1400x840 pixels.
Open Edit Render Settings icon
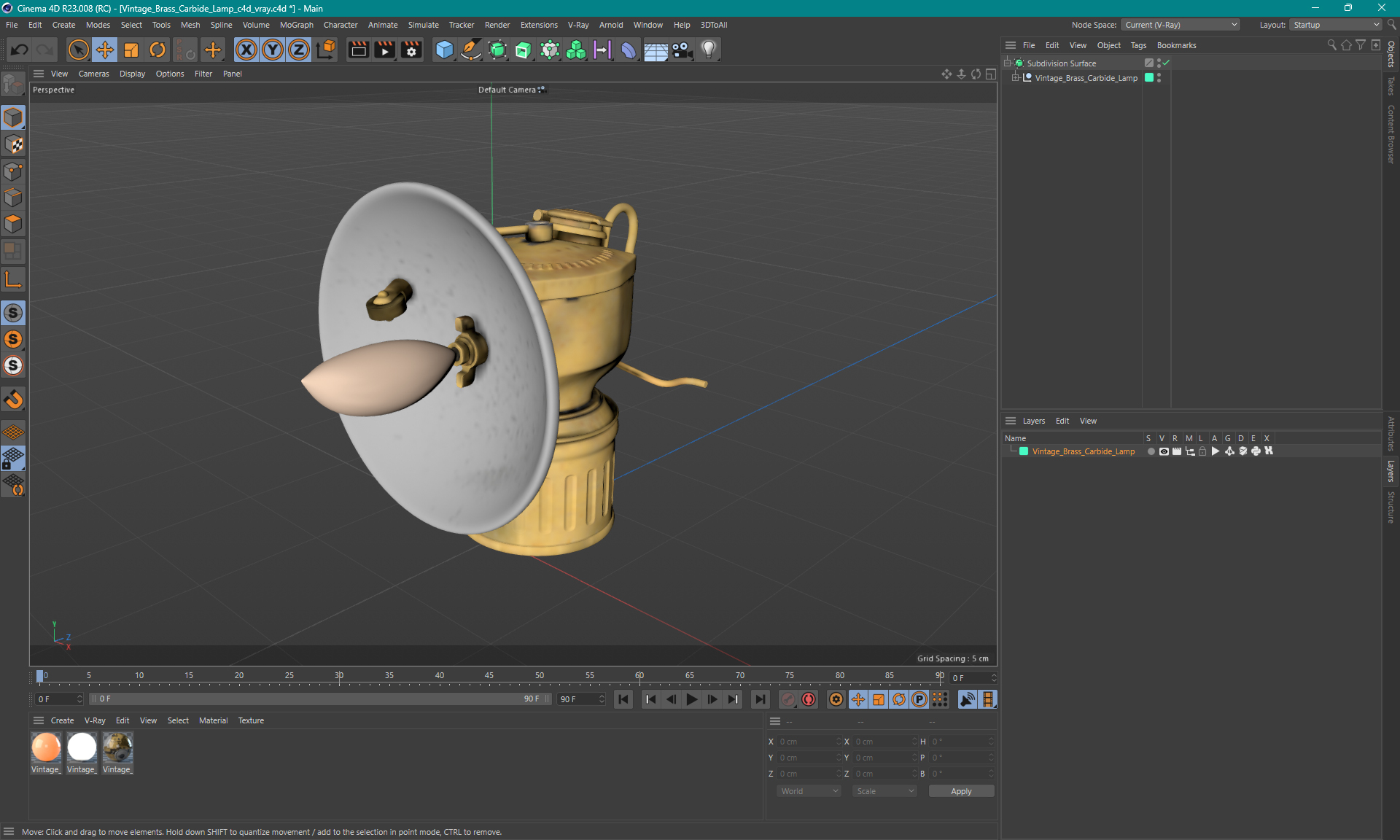(x=411, y=50)
